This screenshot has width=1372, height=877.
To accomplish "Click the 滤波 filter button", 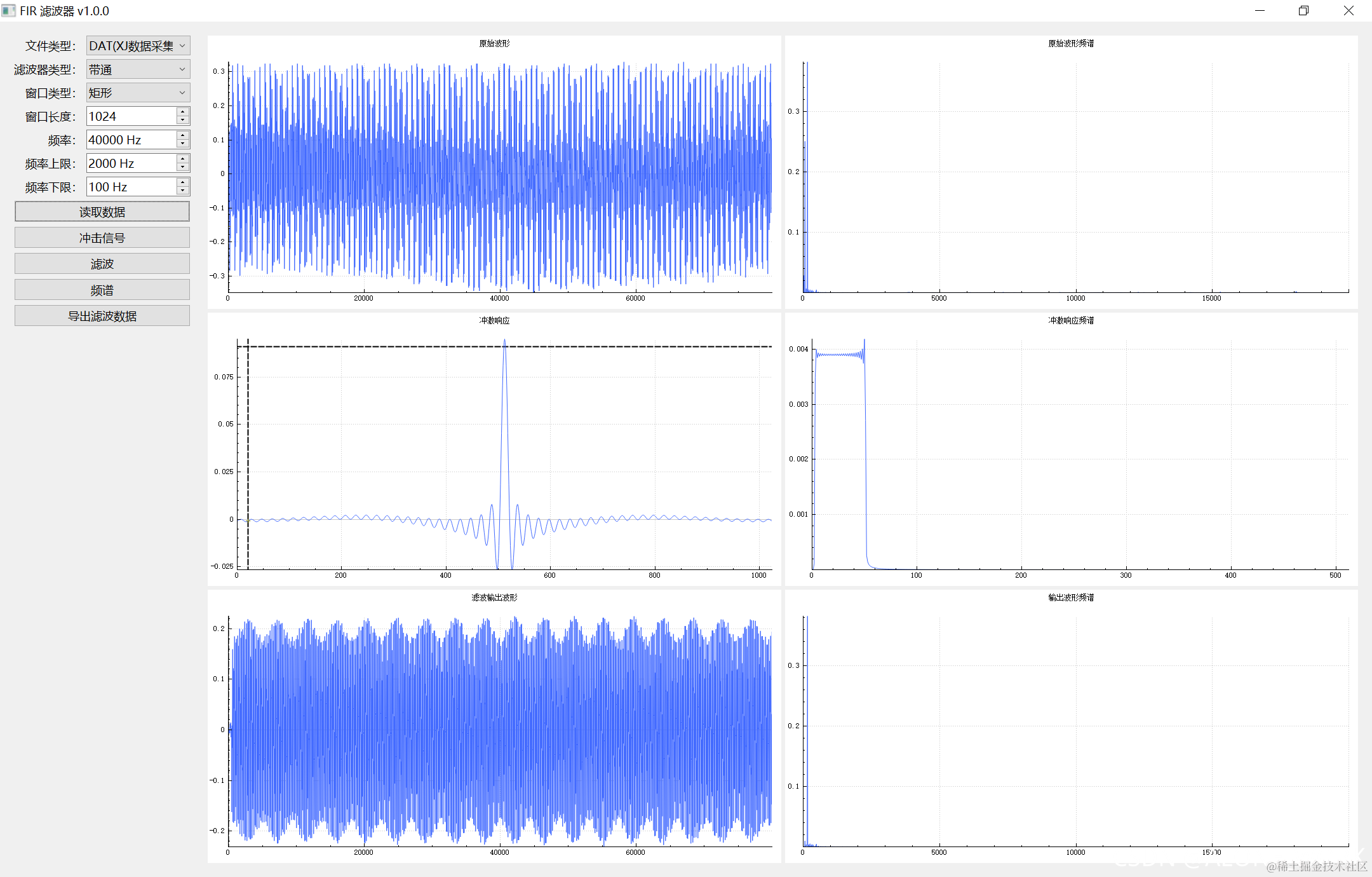I will point(102,264).
